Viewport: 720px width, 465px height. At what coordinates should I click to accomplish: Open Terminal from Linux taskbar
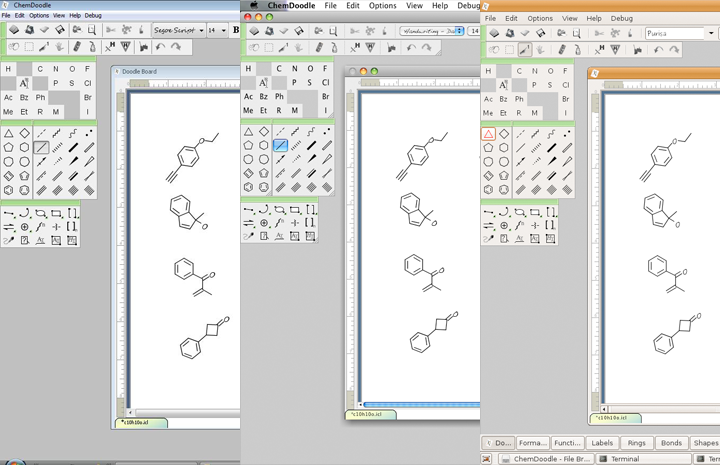tap(643, 459)
